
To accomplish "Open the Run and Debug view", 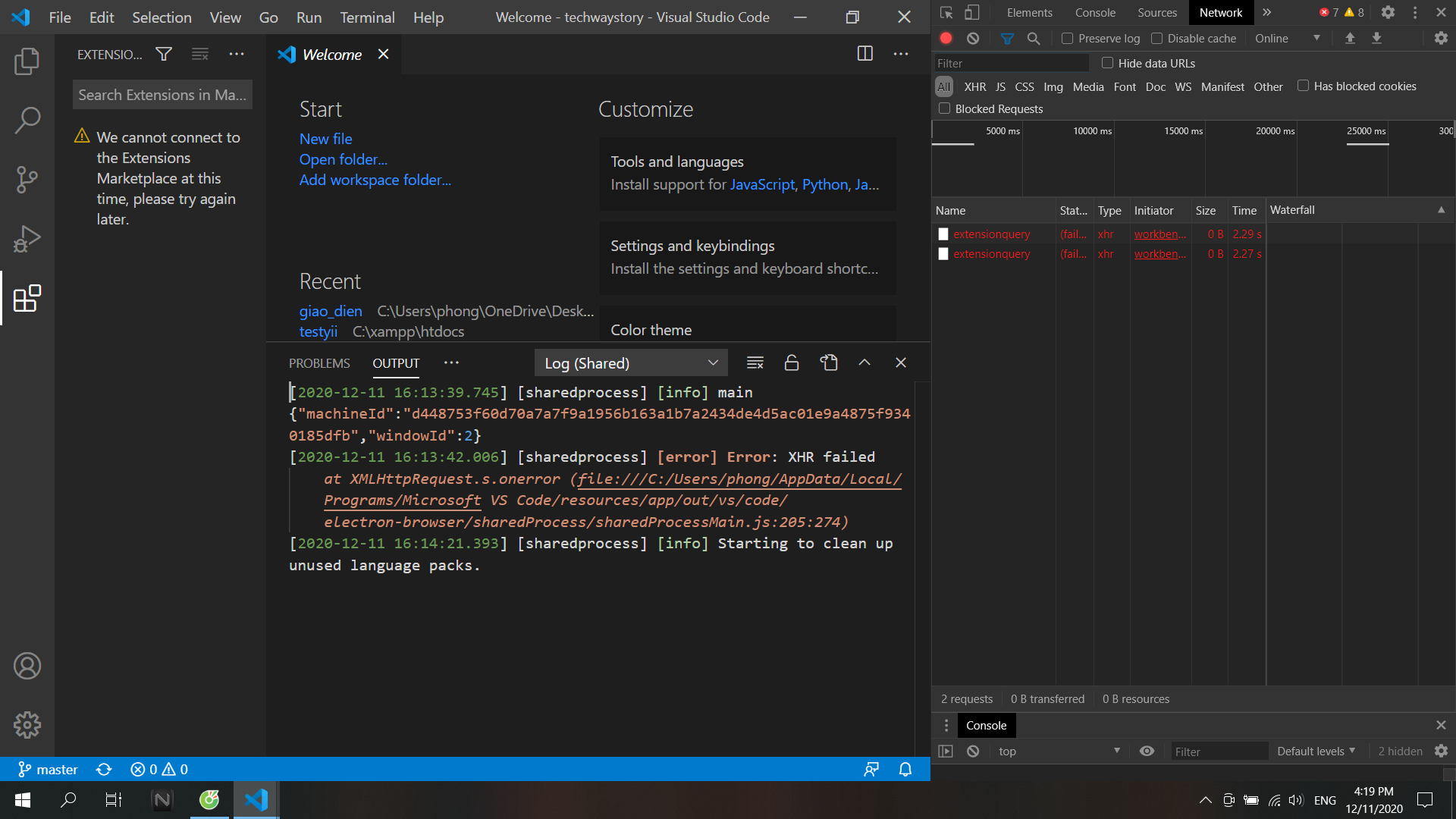I will click(x=27, y=238).
